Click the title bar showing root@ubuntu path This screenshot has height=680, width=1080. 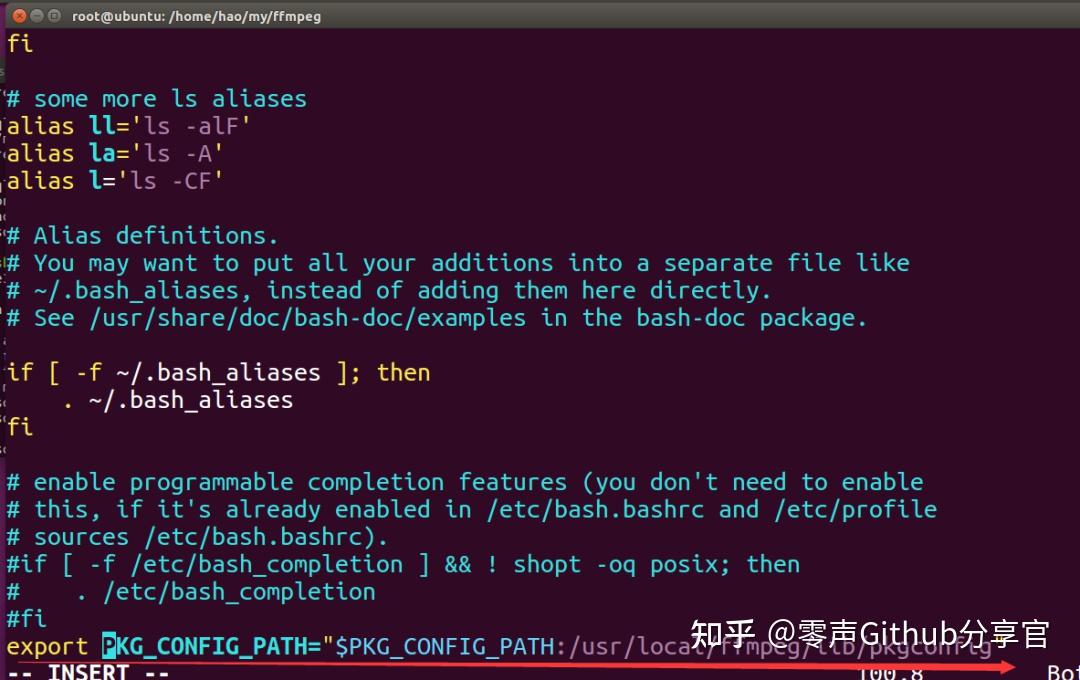coord(196,16)
